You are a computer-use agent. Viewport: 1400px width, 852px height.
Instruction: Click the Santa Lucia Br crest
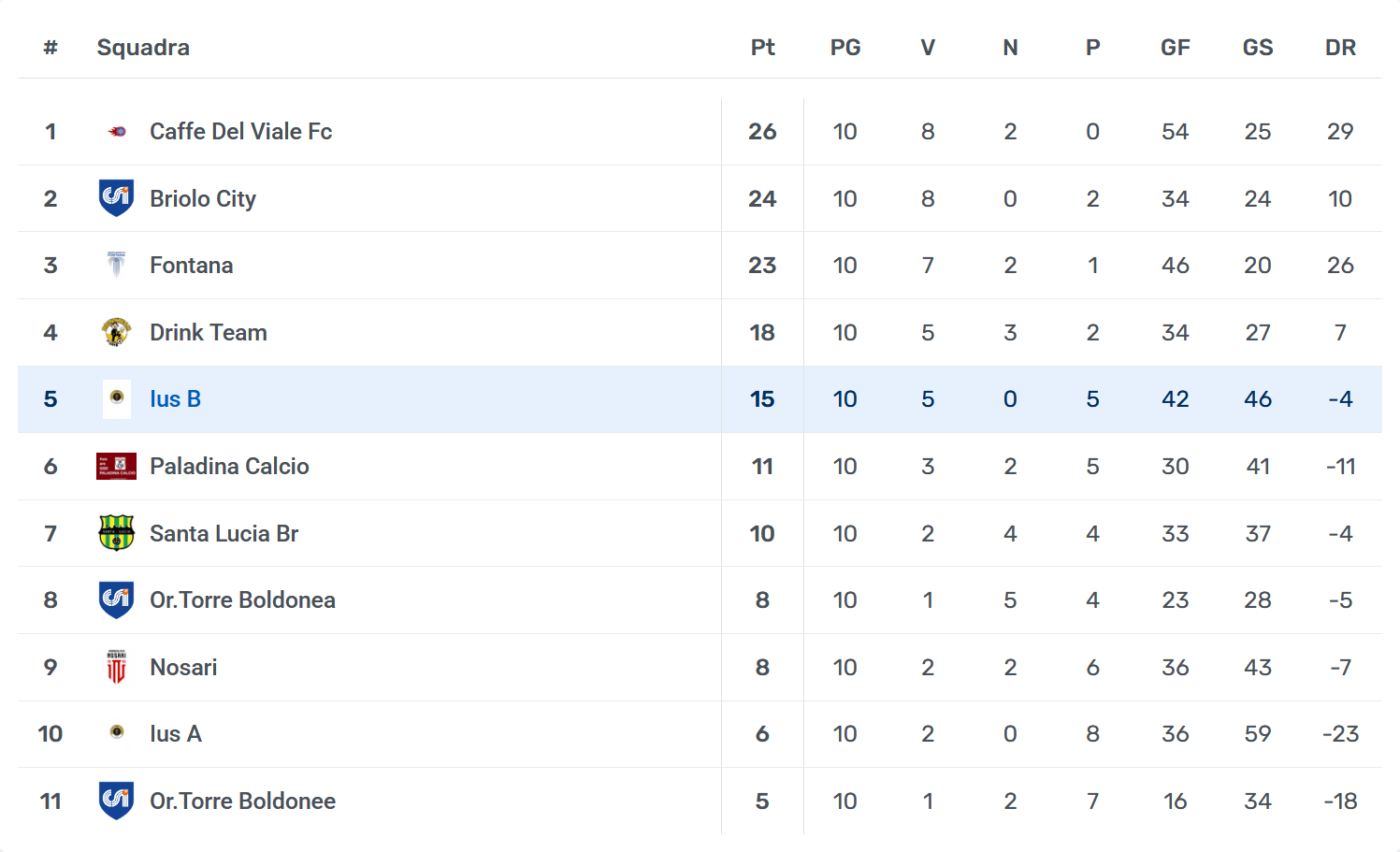click(116, 533)
